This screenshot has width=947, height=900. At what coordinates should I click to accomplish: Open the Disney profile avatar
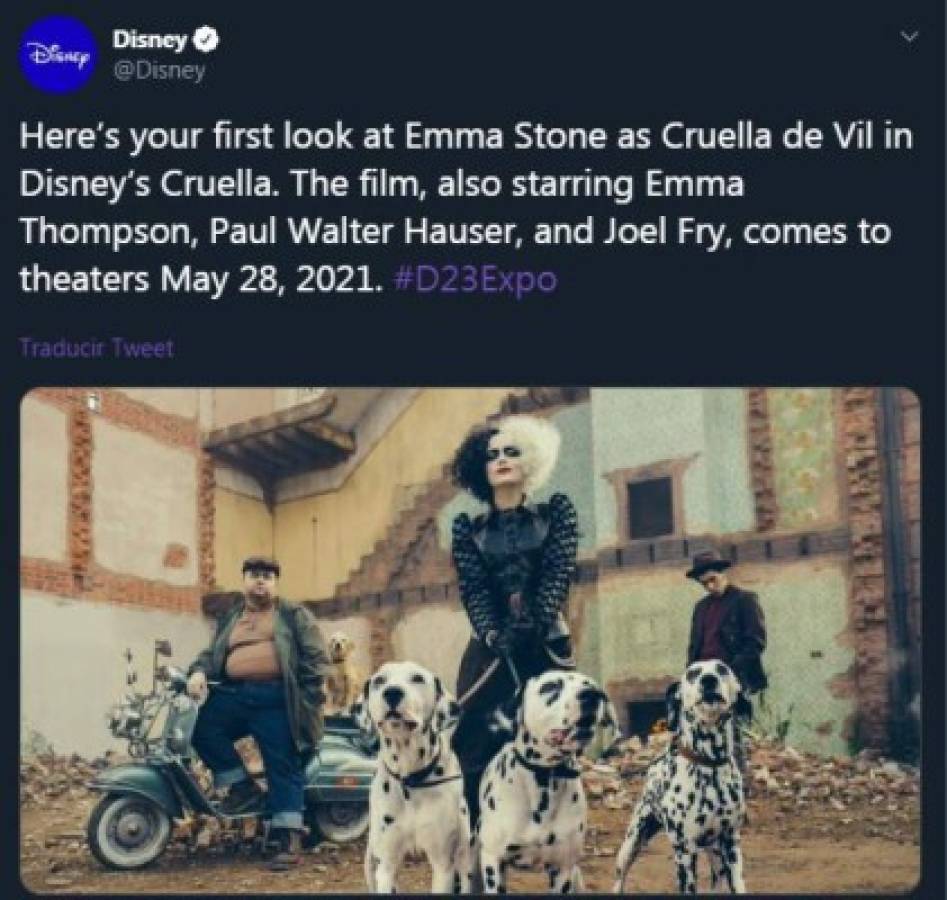click(x=57, y=56)
